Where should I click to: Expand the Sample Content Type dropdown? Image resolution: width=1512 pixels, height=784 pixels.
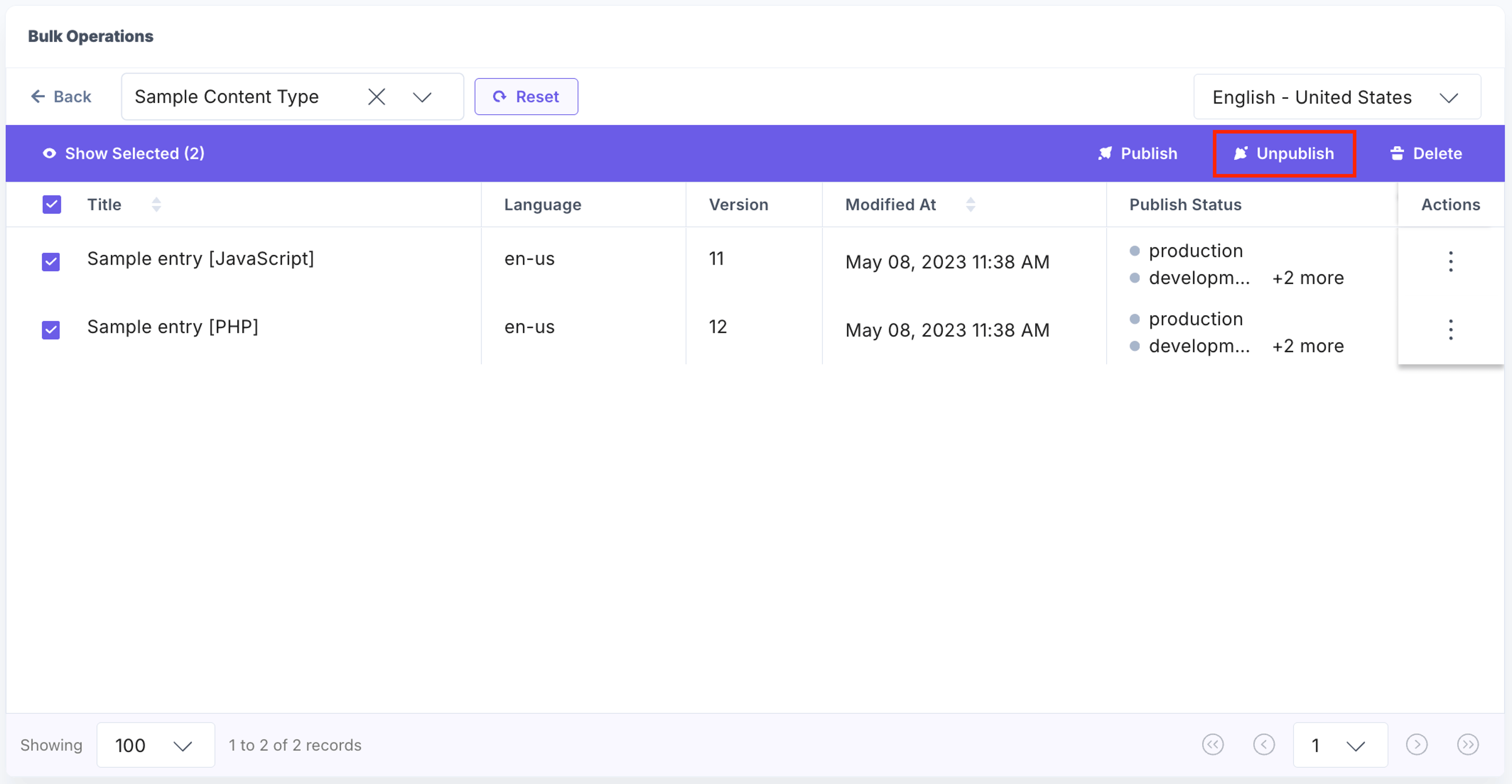click(422, 97)
